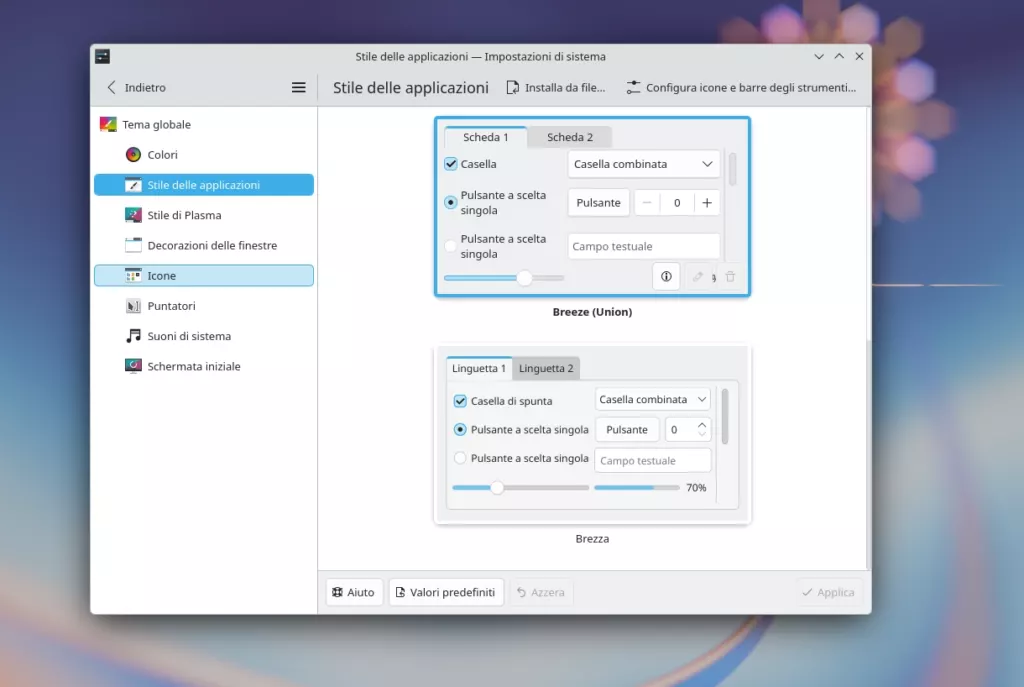The width and height of the screenshot is (1024, 687).
Task: Switch to the Scheda 1 tab
Action: click(485, 137)
